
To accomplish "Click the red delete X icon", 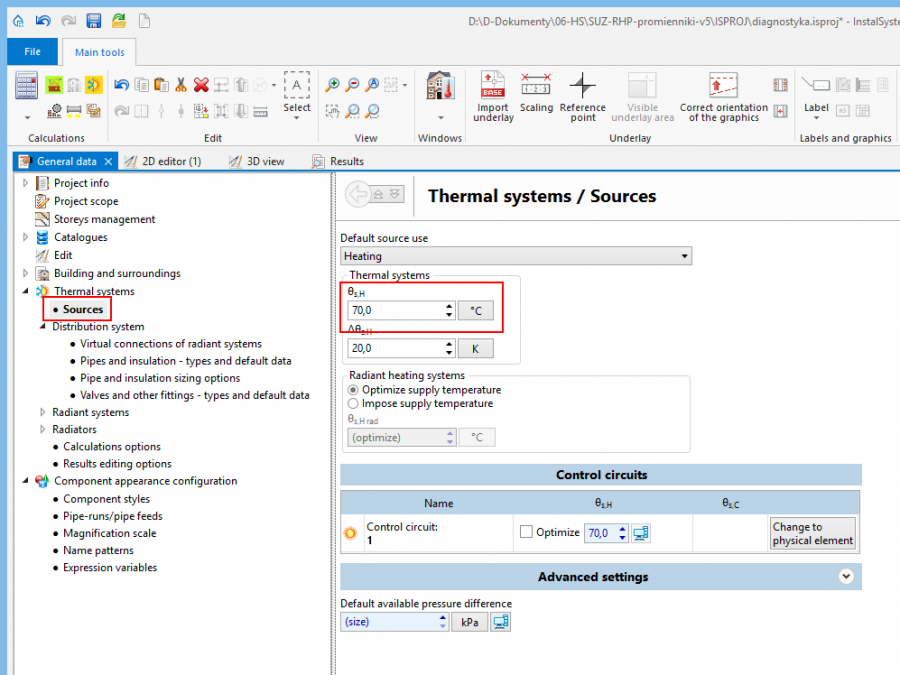I will click(x=201, y=85).
